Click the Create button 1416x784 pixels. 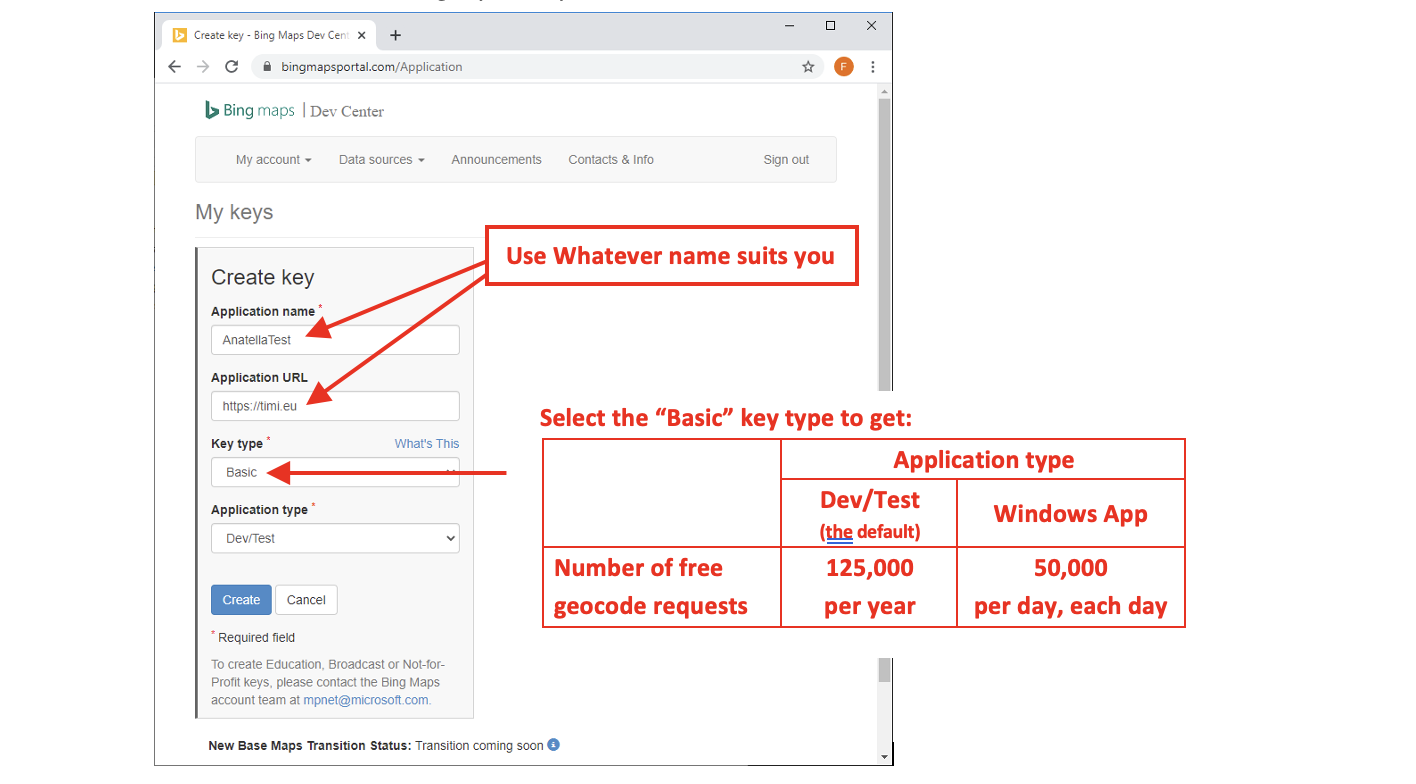pyautogui.click(x=241, y=600)
